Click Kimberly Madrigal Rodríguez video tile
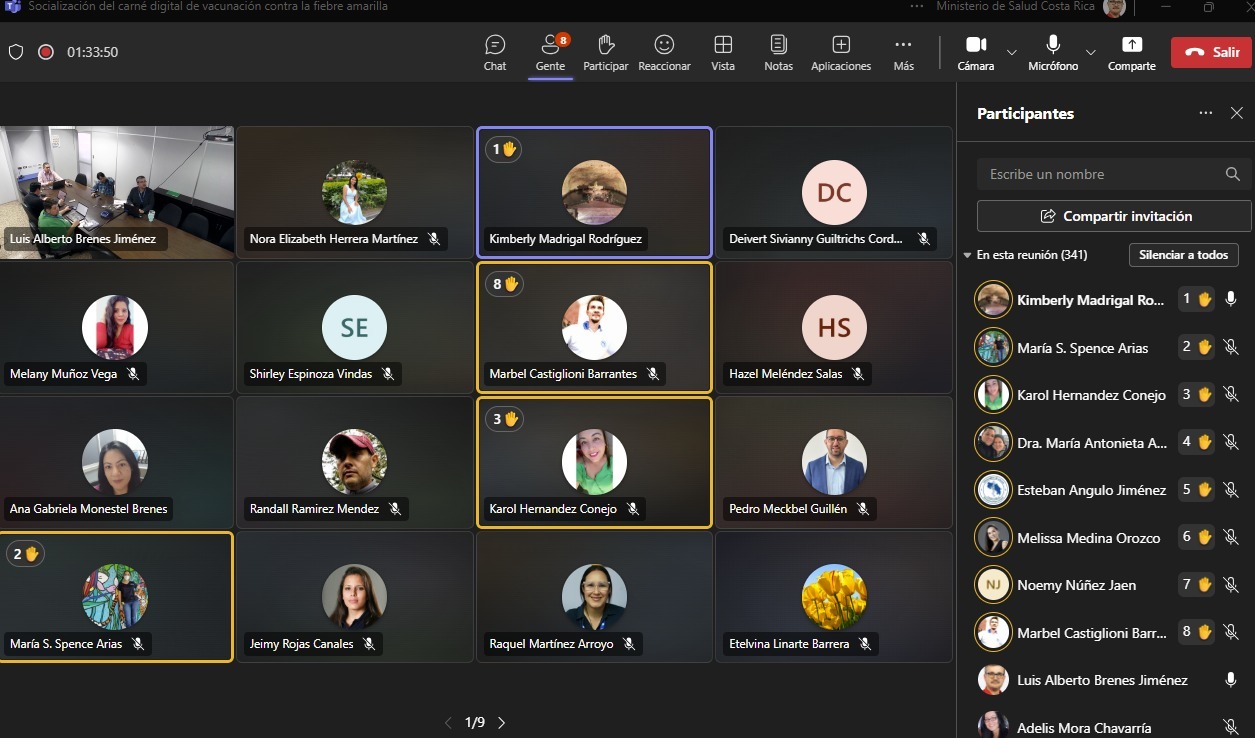The width and height of the screenshot is (1255, 738). coord(595,192)
